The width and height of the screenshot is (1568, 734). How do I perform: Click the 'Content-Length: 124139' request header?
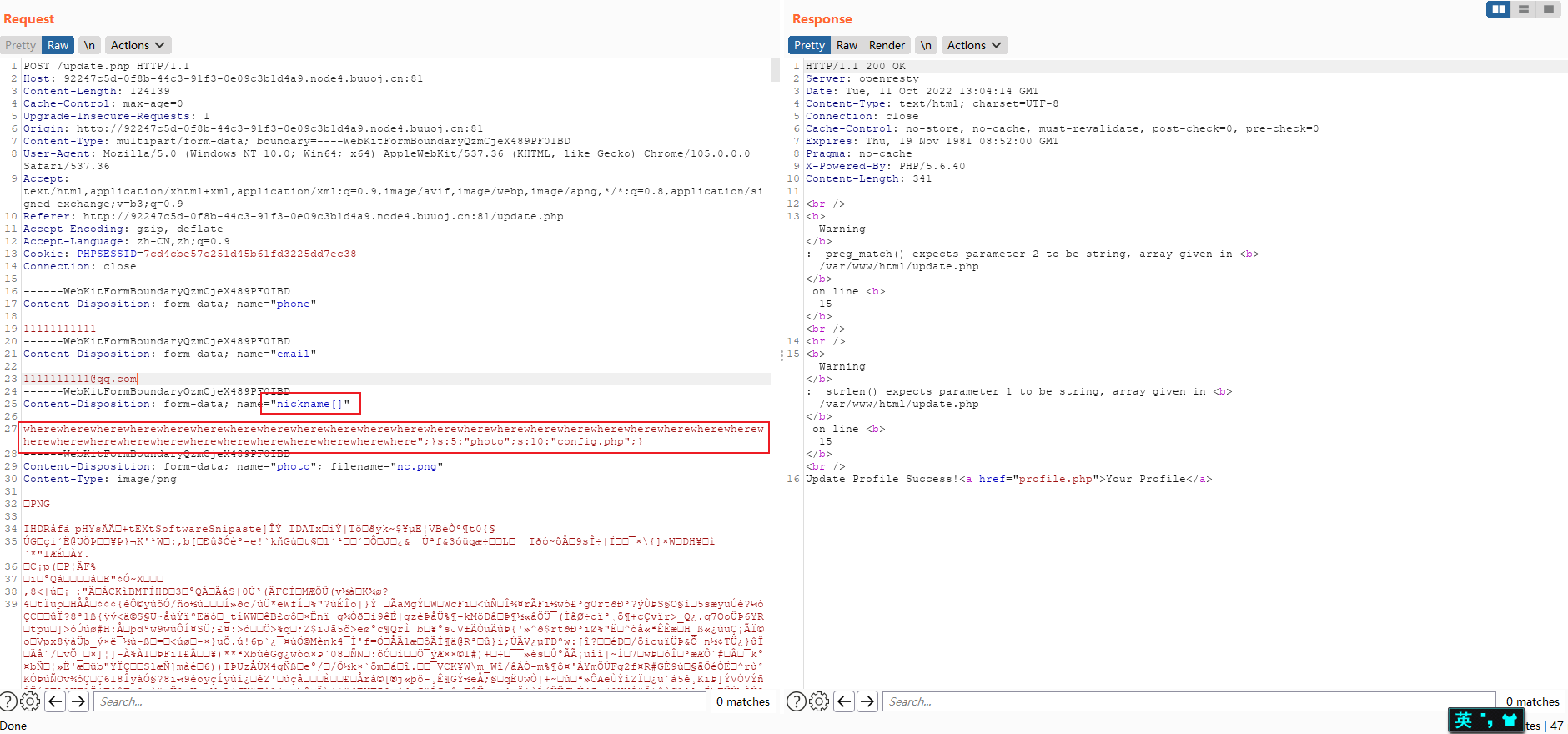point(96,91)
